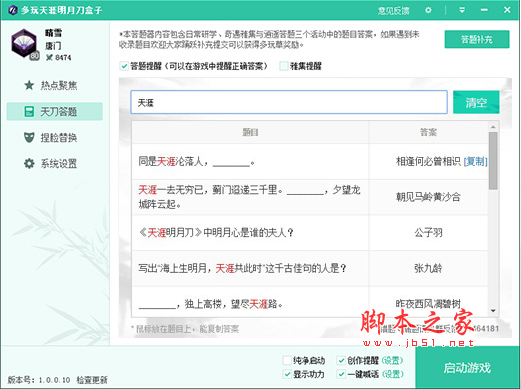521x389 pixels.
Task: Open settings gear icon in title bar
Action: click(x=428, y=10)
